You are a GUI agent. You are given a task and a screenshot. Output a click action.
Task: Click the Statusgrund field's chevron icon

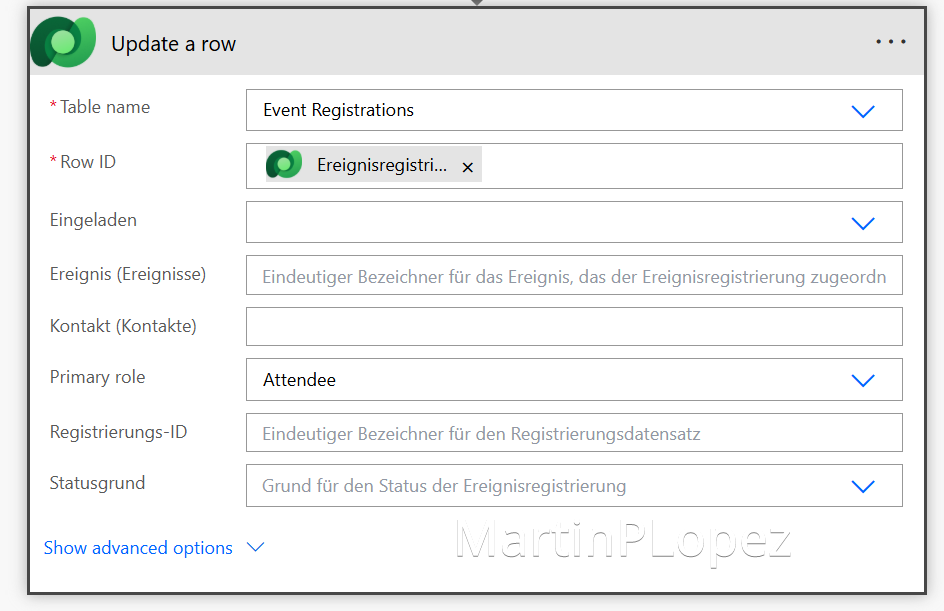862,485
